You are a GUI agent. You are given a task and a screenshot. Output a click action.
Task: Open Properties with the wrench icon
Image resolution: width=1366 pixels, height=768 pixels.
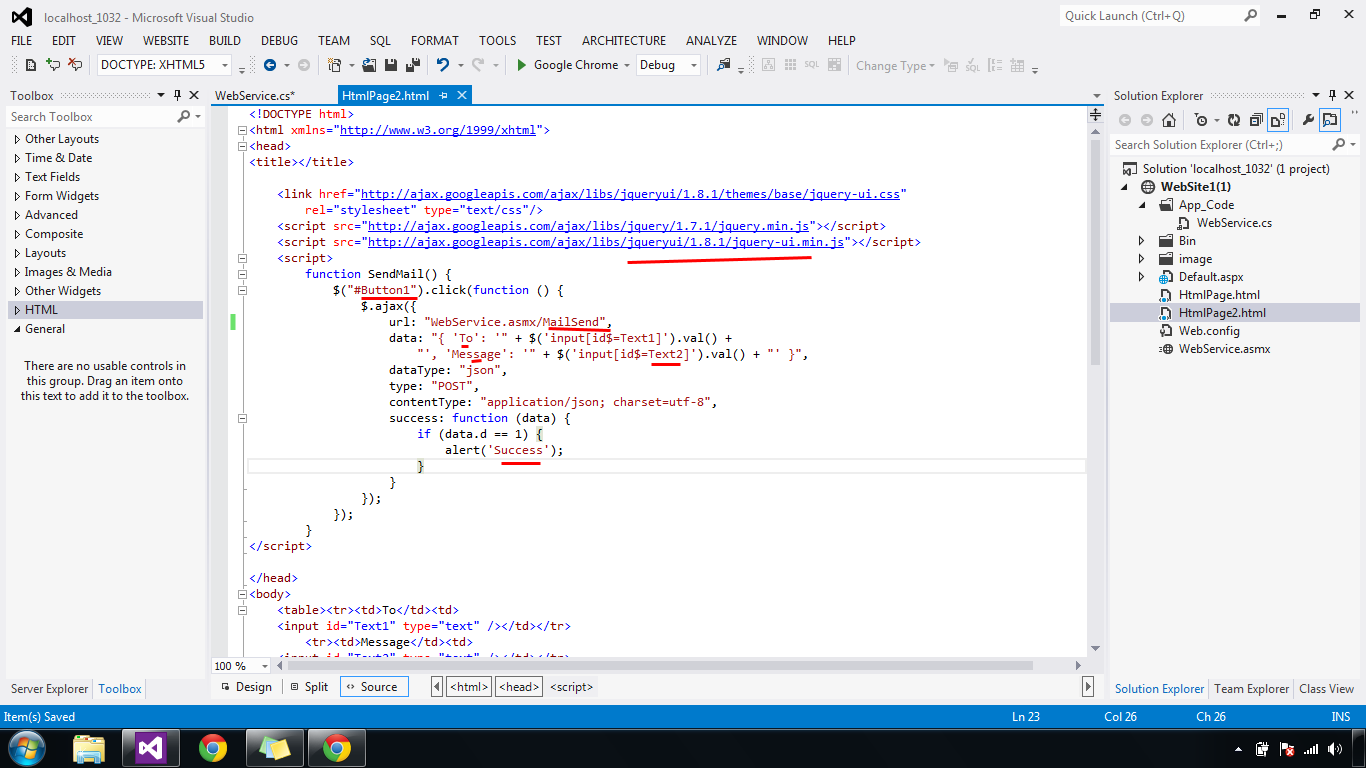[1307, 120]
